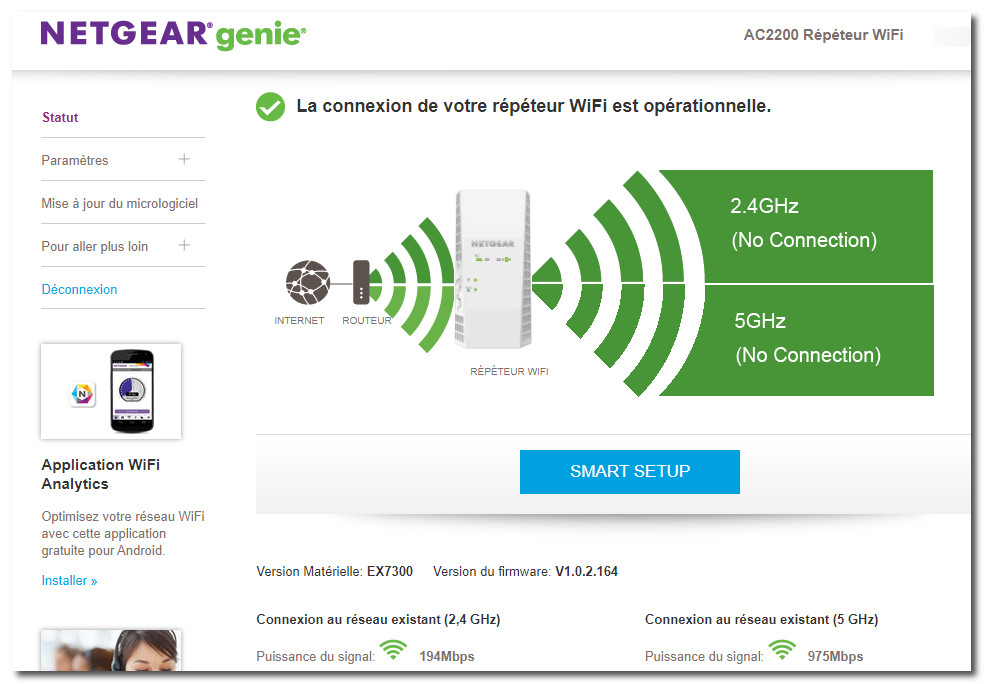Click the 2.4 GHz signal strength WiFi icon
Screen dimensions: 984x684
pyautogui.click(x=393, y=651)
